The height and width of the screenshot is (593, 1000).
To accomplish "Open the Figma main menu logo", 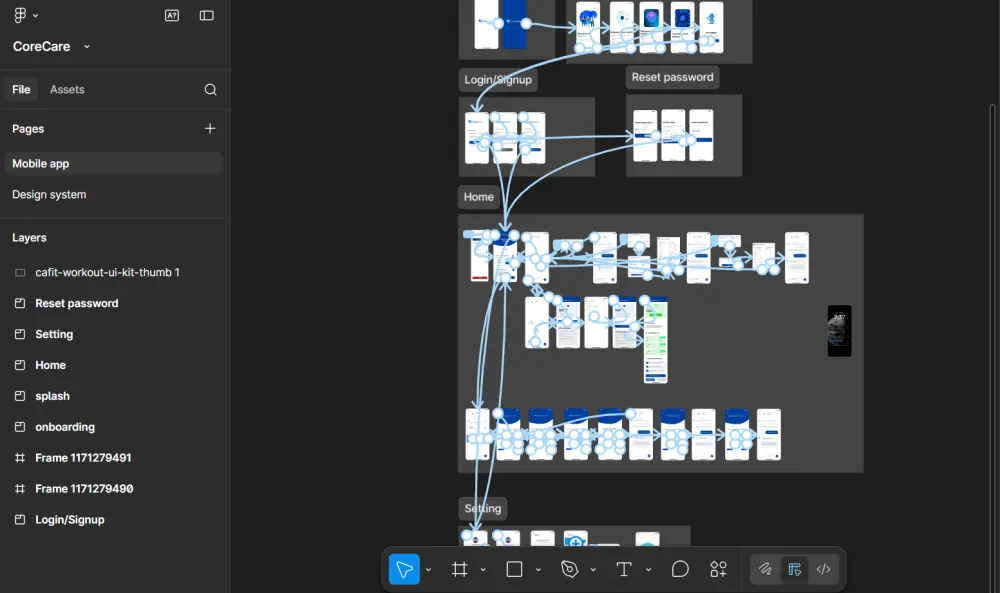I will [x=20, y=15].
